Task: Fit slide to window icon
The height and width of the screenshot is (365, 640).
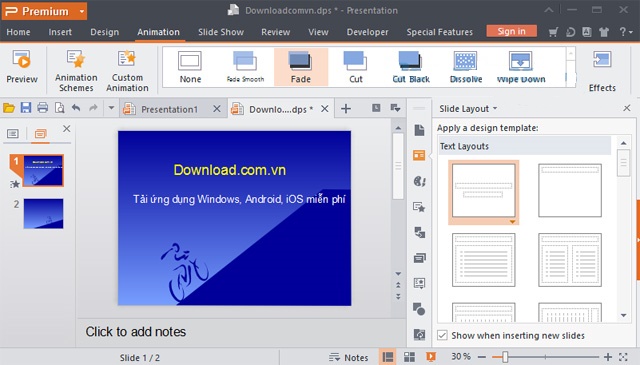Action: [623, 357]
